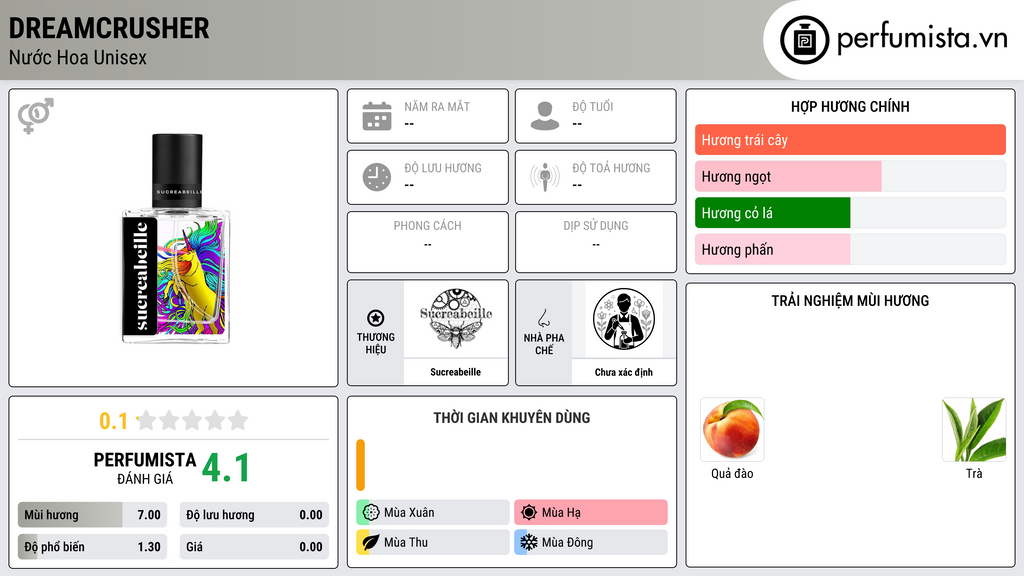Click the Chưa xác định perfumer label
This screenshot has height=576, width=1024.
[x=624, y=372]
